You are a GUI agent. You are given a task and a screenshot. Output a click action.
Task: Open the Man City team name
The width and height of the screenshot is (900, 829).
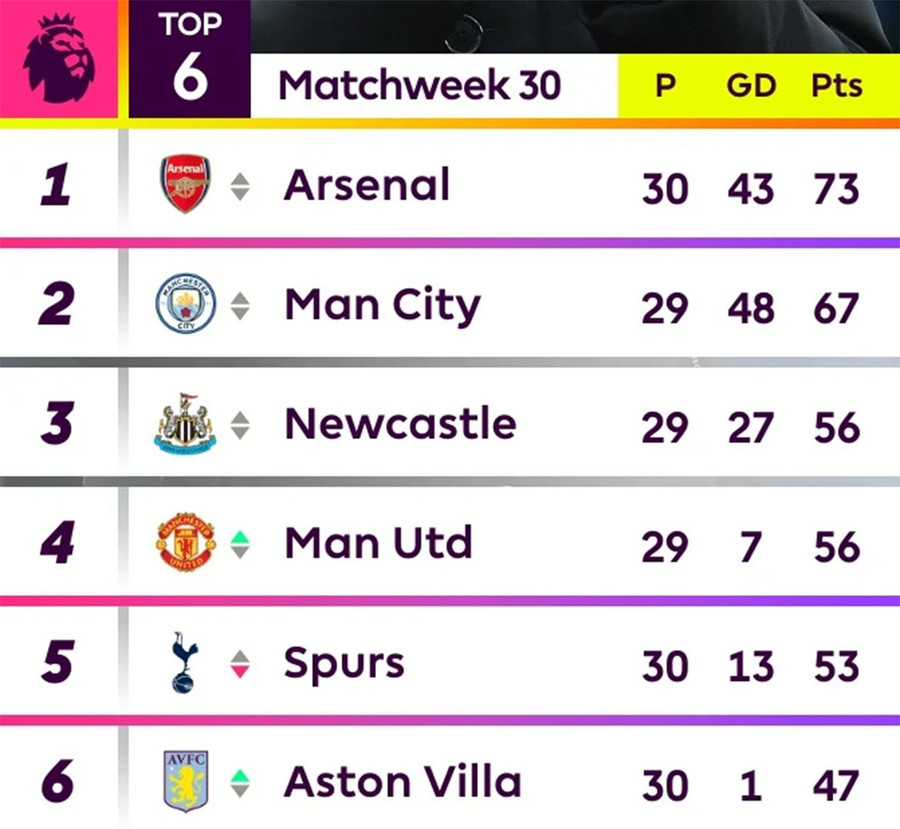(x=382, y=306)
